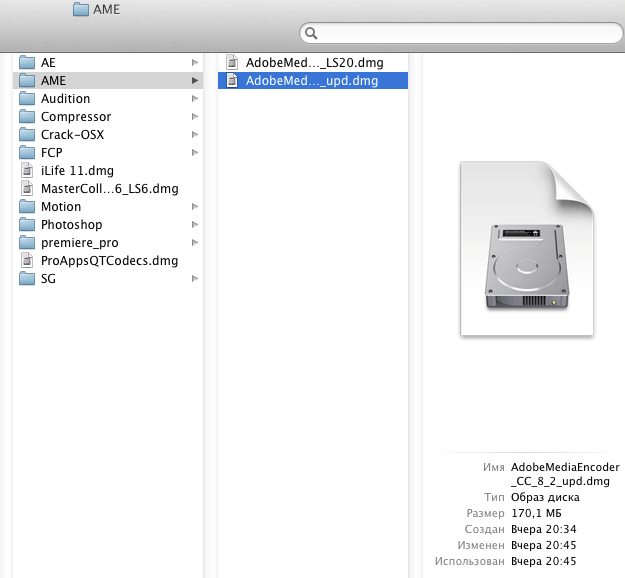Click the SG folder icon
The width and height of the screenshot is (625, 578).
pyautogui.click(x=27, y=279)
